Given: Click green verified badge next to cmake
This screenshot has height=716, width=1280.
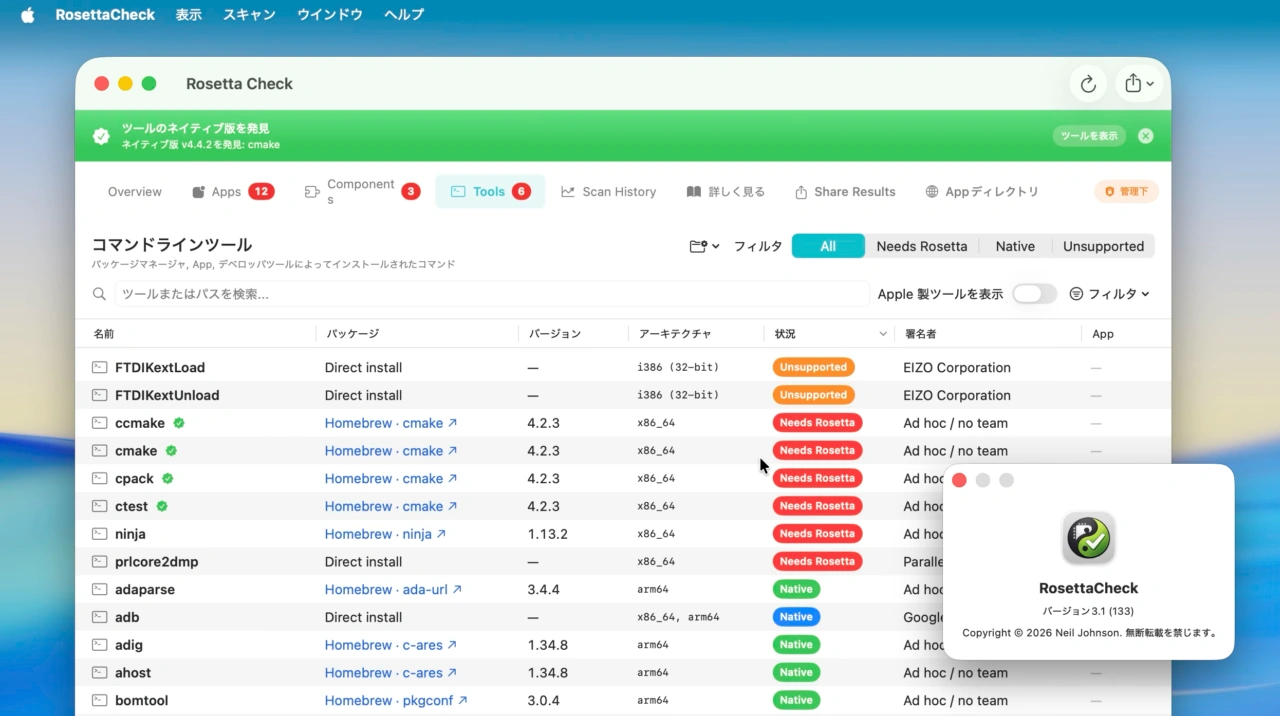Looking at the screenshot, I should click(171, 451).
